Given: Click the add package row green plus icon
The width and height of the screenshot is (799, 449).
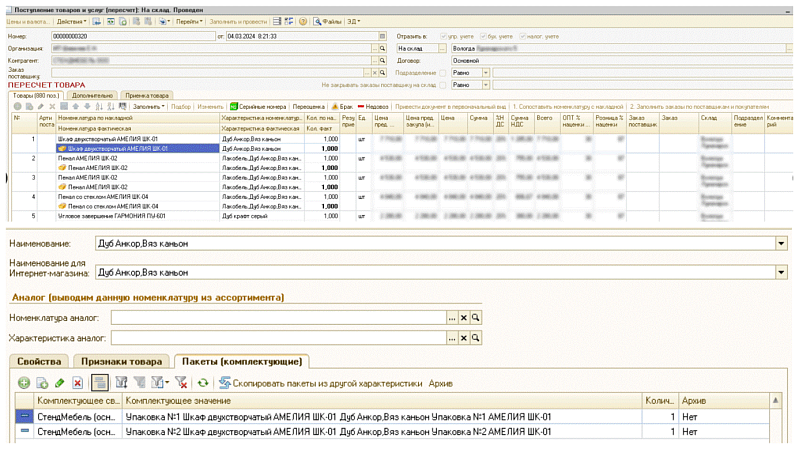Looking at the screenshot, I should tap(24, 383).
